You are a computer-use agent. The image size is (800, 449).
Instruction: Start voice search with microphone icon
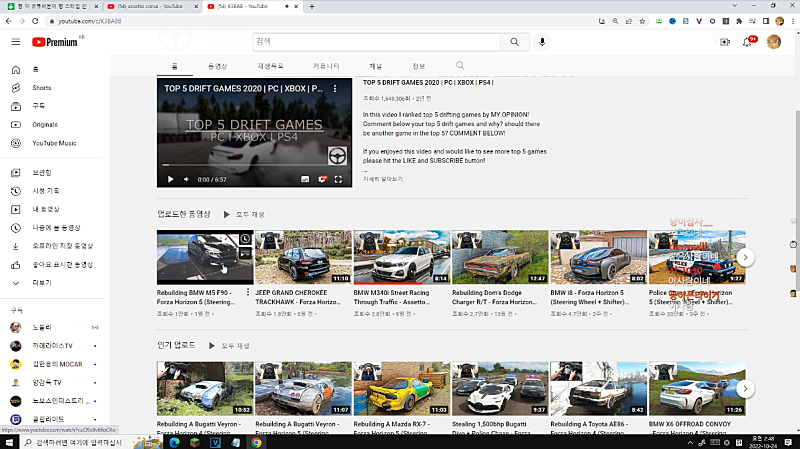[x=543, y=42]
